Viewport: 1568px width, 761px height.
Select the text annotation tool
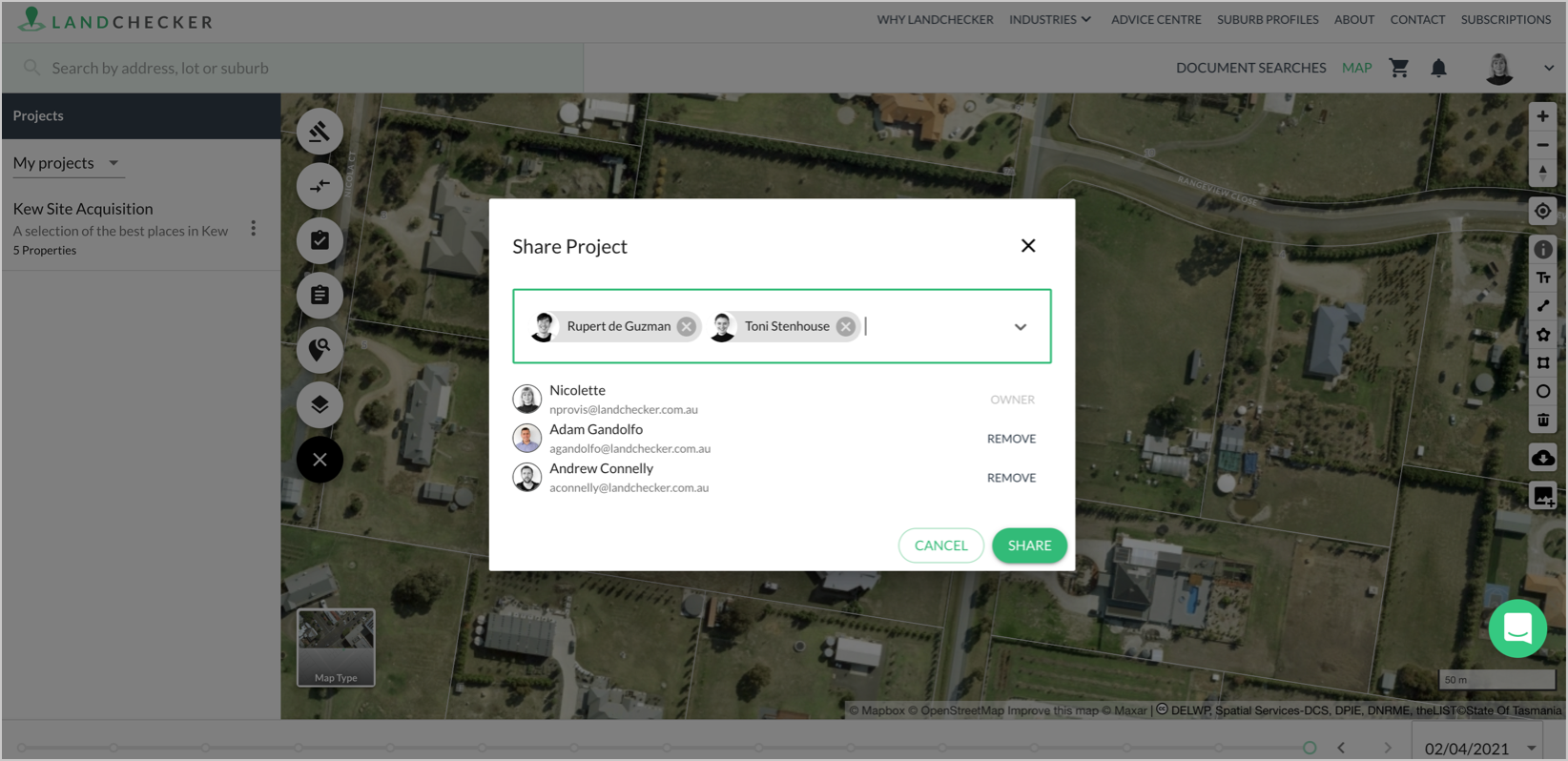1542,278
